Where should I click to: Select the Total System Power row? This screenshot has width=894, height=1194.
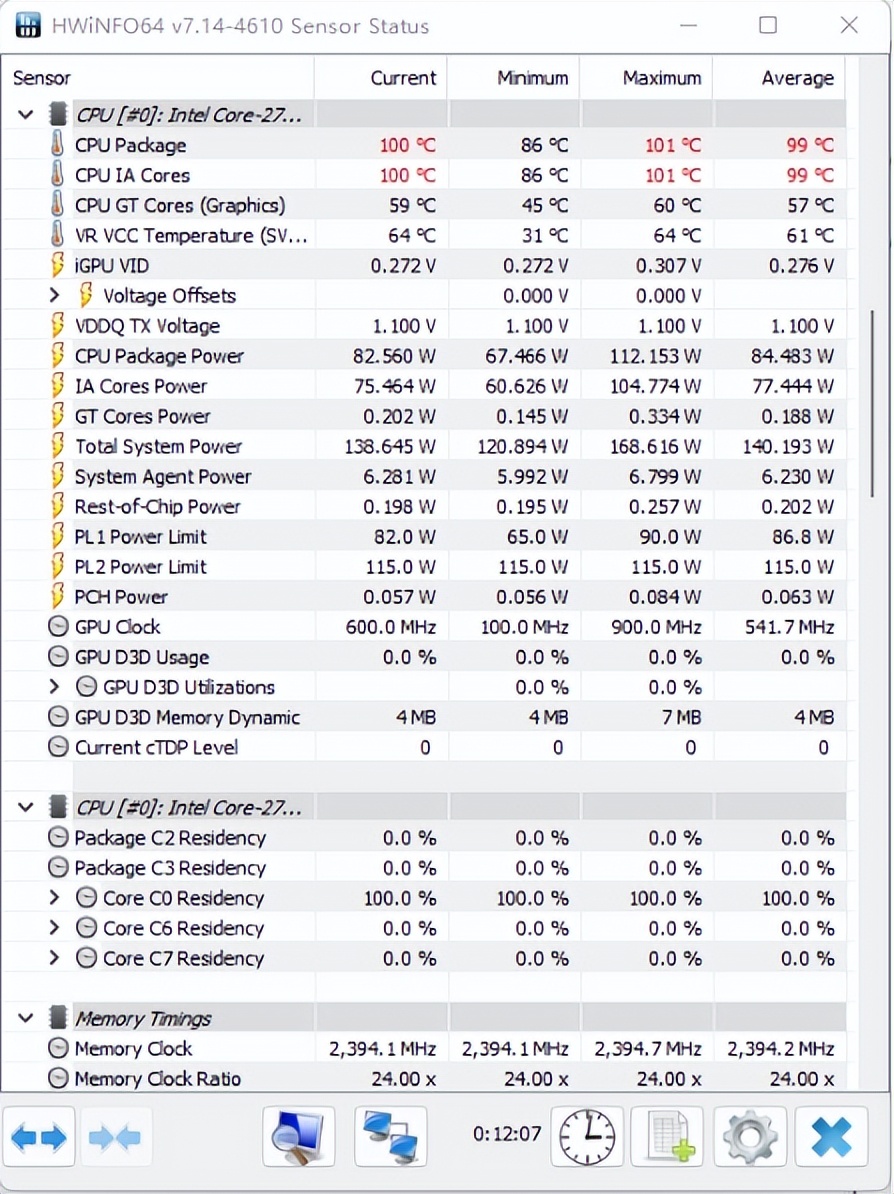(x=158, y=446)
